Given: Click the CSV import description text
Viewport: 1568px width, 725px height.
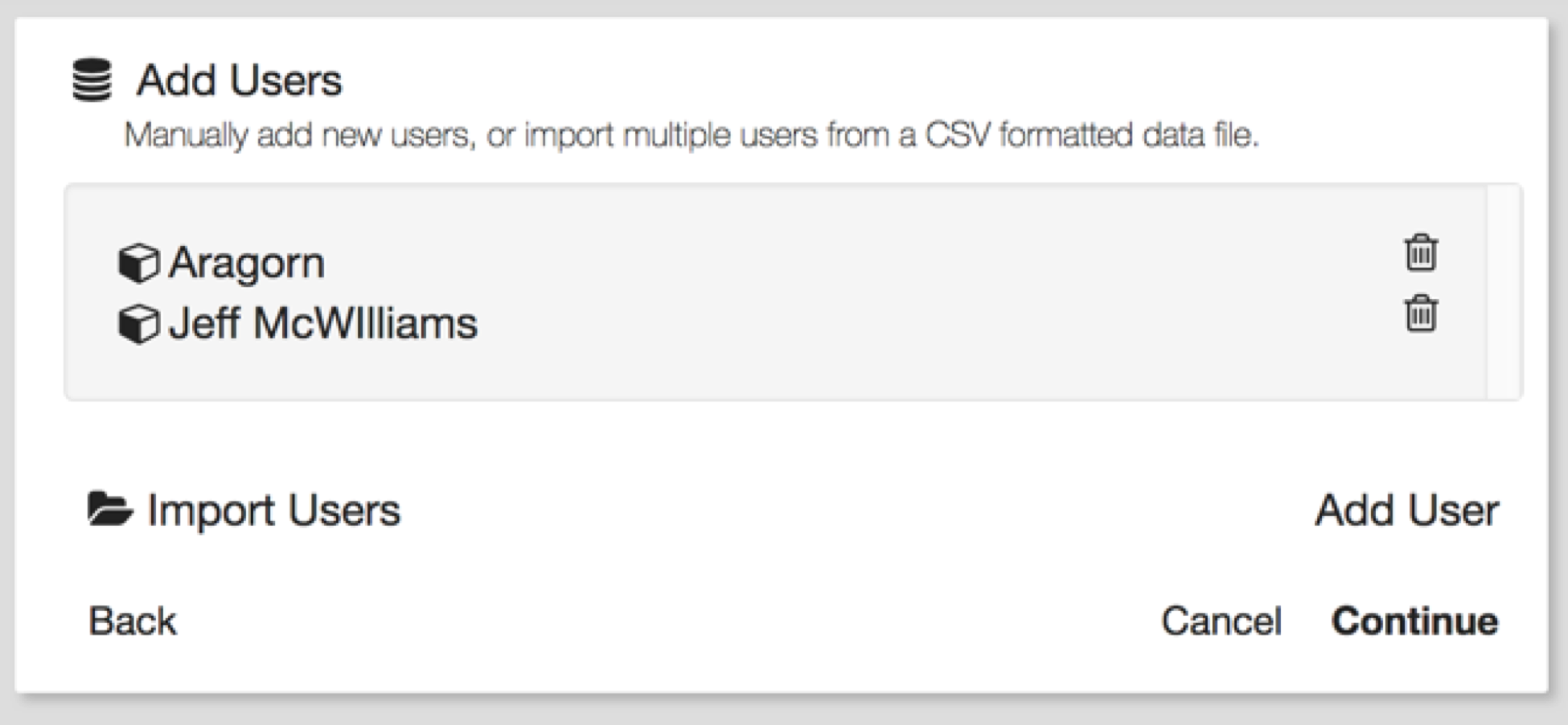Looking at the screenshot, I should [x=690, y=135].
